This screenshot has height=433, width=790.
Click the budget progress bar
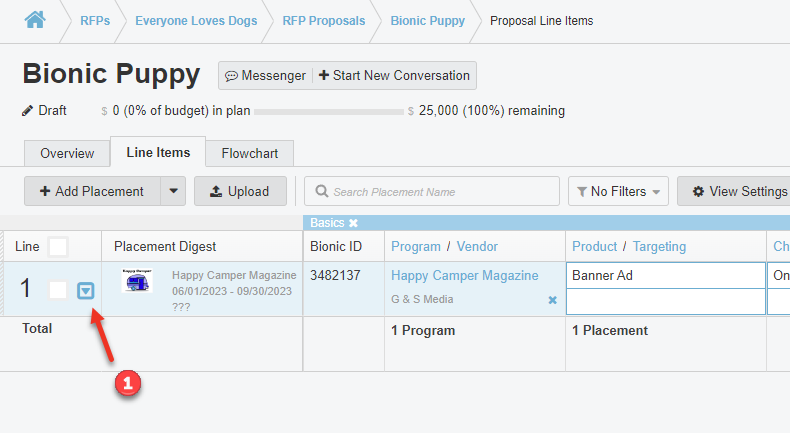point(330,111)
